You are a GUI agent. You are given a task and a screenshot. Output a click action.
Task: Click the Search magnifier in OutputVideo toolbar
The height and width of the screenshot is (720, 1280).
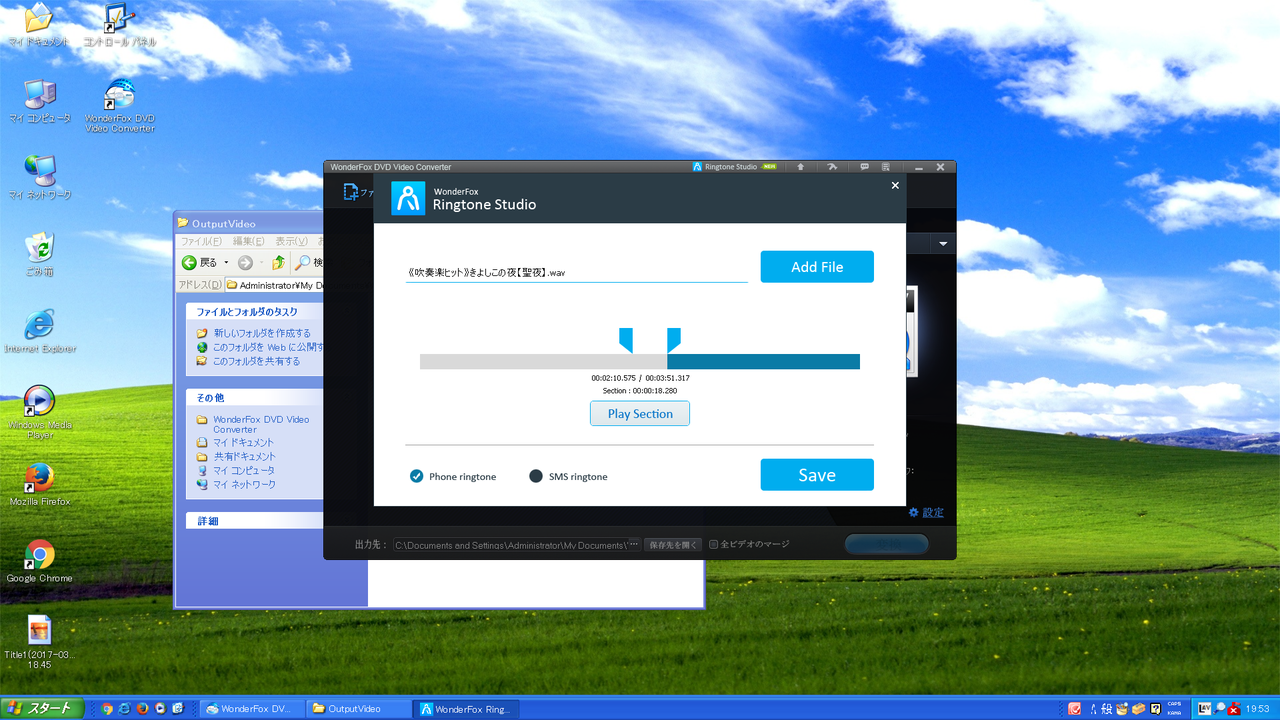[303, 263]
